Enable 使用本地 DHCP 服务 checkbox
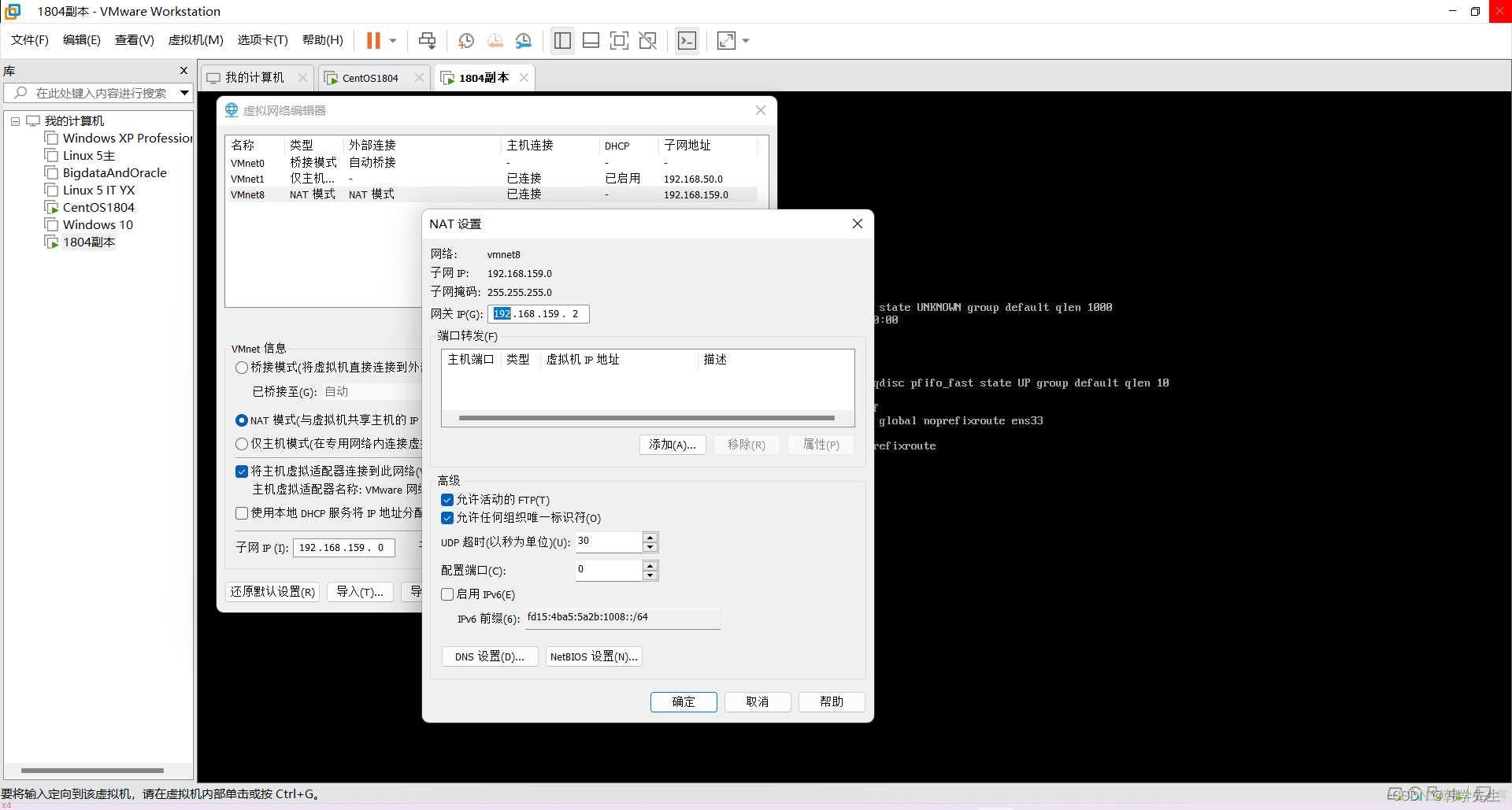 tap(242, 513)
